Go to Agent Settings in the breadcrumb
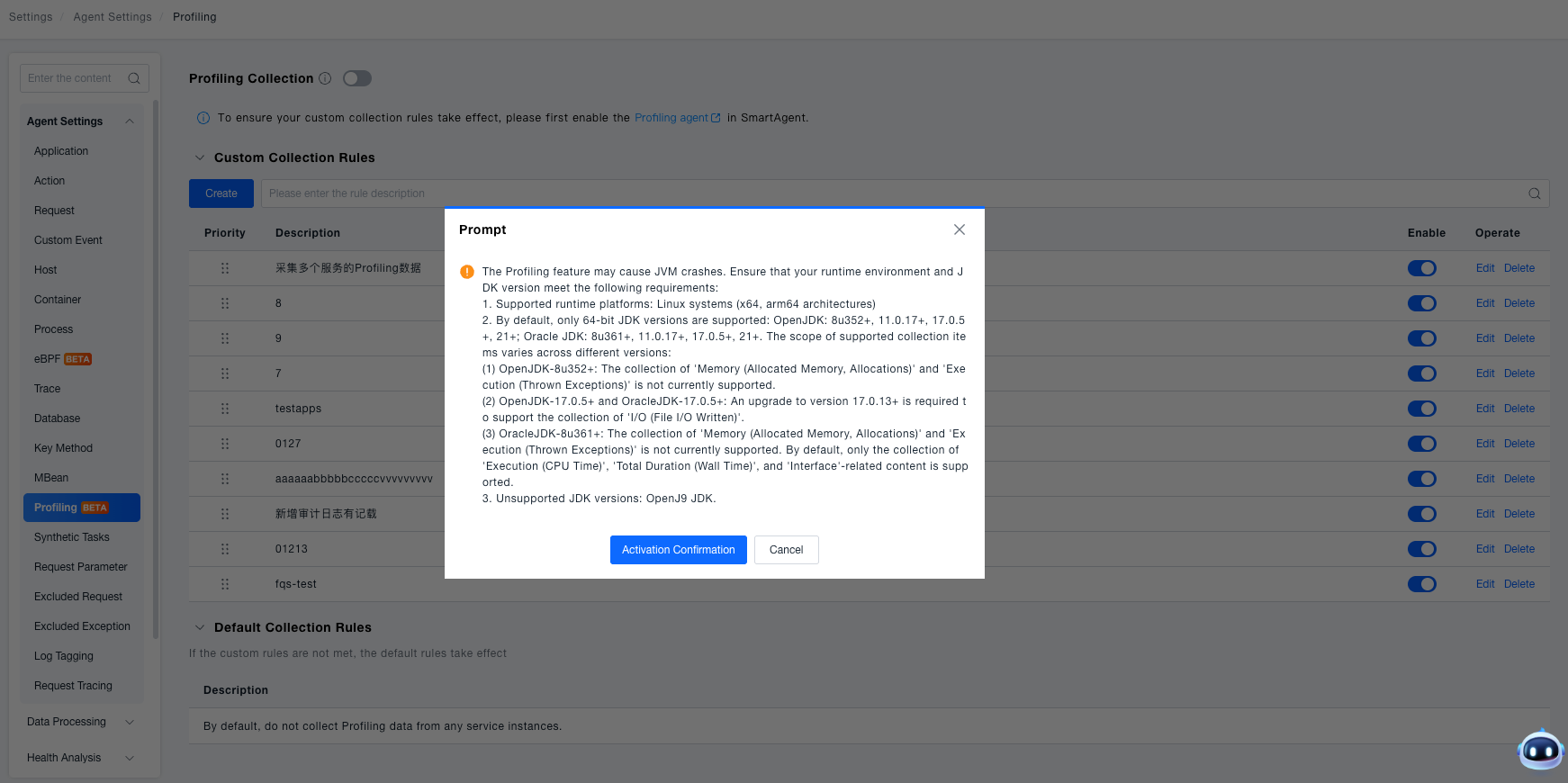 tap(113, 17)
